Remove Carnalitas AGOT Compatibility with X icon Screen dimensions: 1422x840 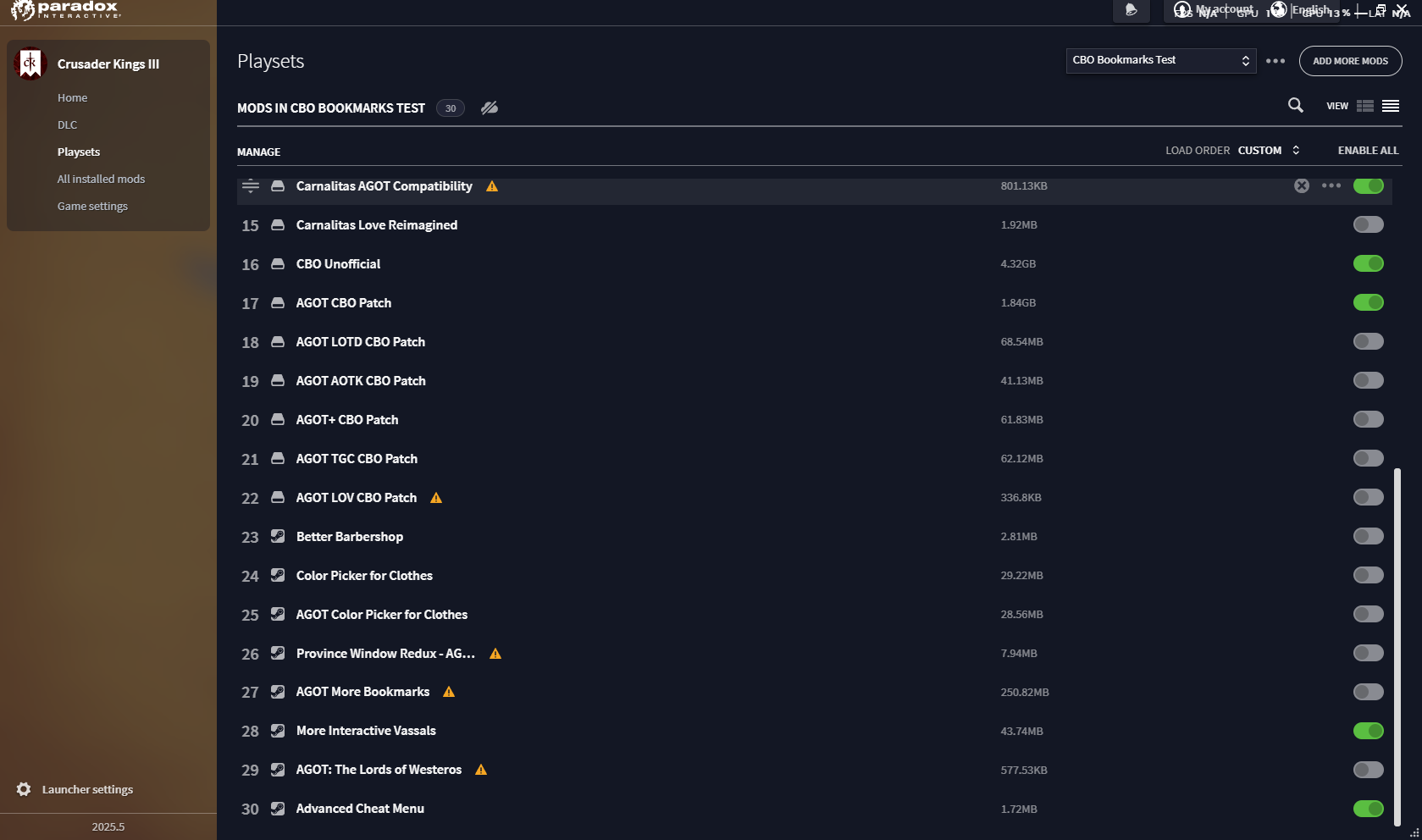pyautogui.click(x=1302, y=185)
